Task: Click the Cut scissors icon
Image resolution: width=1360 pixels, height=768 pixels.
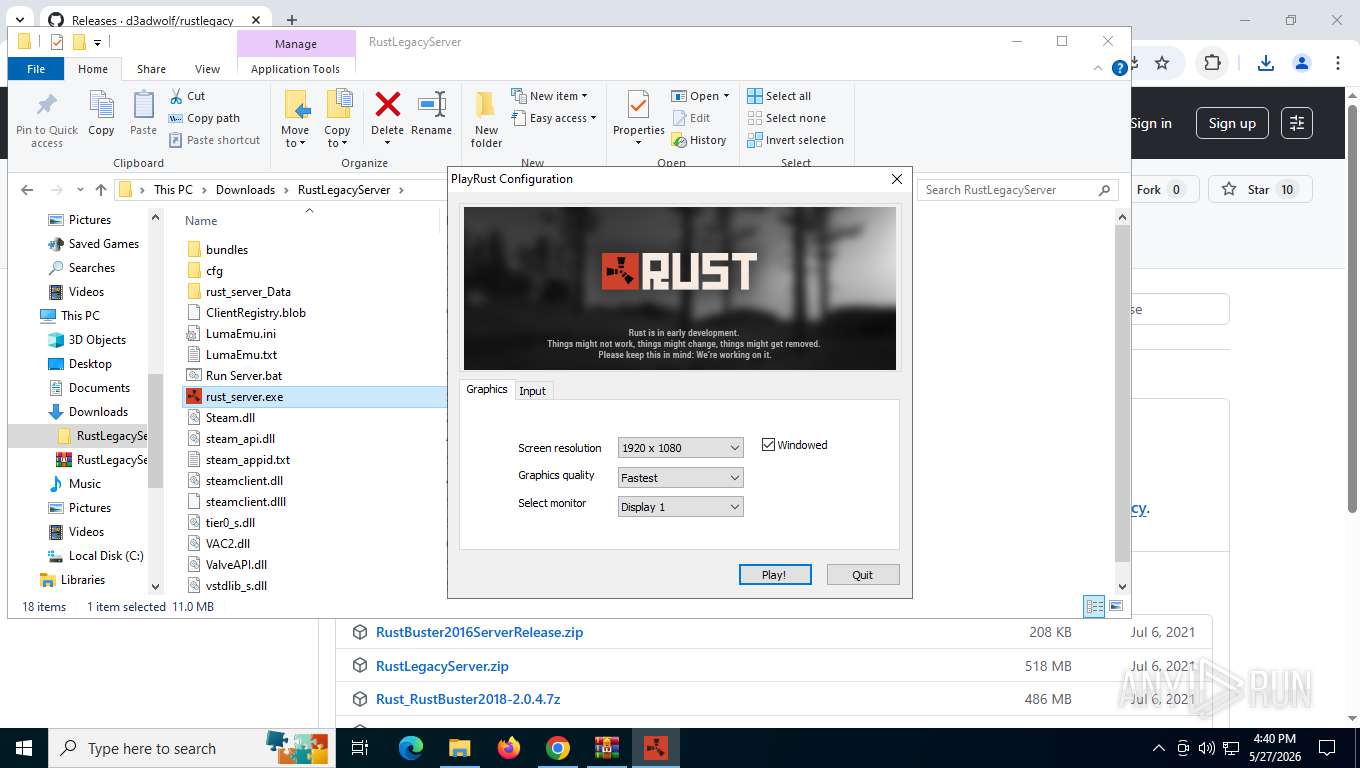Action: point(175,96)
